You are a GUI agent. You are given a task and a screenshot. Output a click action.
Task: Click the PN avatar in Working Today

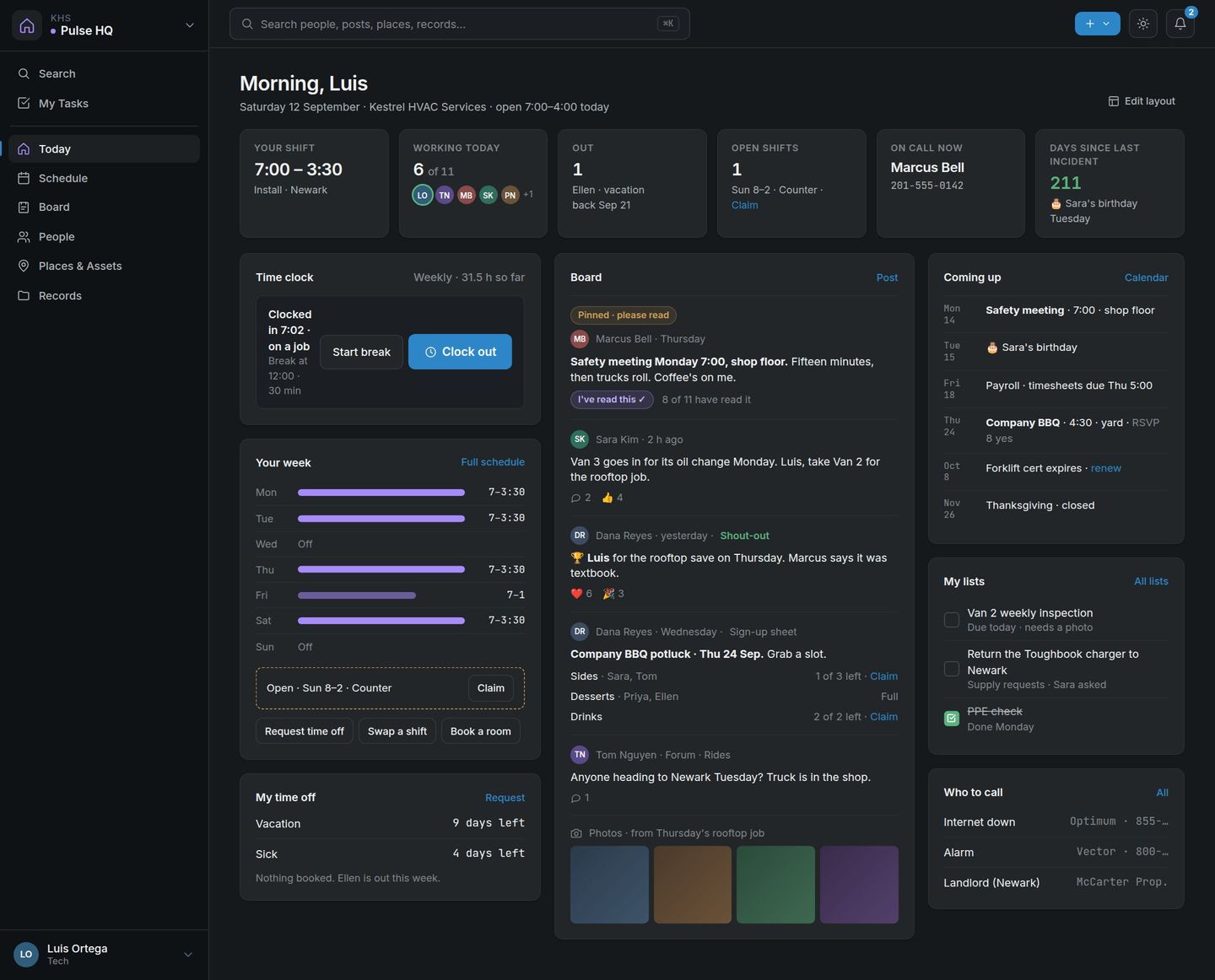(x=510, y=195)
